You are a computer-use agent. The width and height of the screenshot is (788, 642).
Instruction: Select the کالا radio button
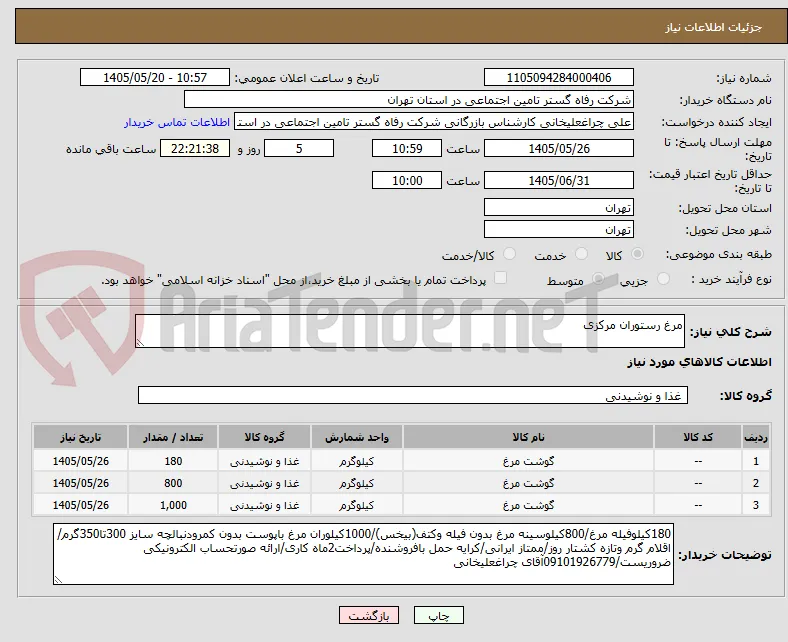click(637, 254)
